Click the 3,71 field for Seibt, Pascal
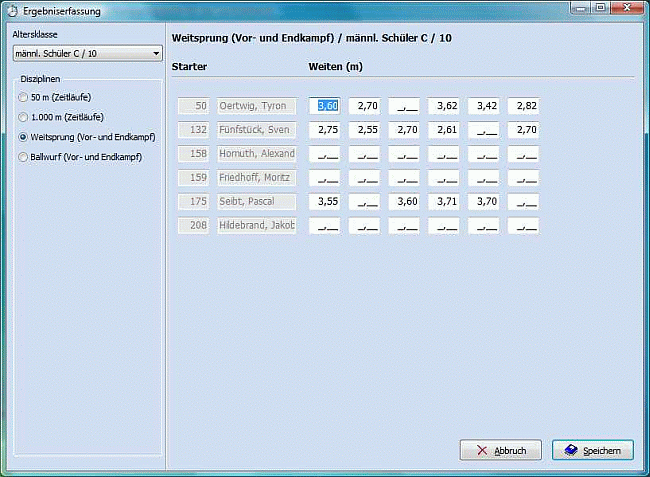The width and height of the screenshot is (650, 477). pyautogui.click(x=444, y=202)
